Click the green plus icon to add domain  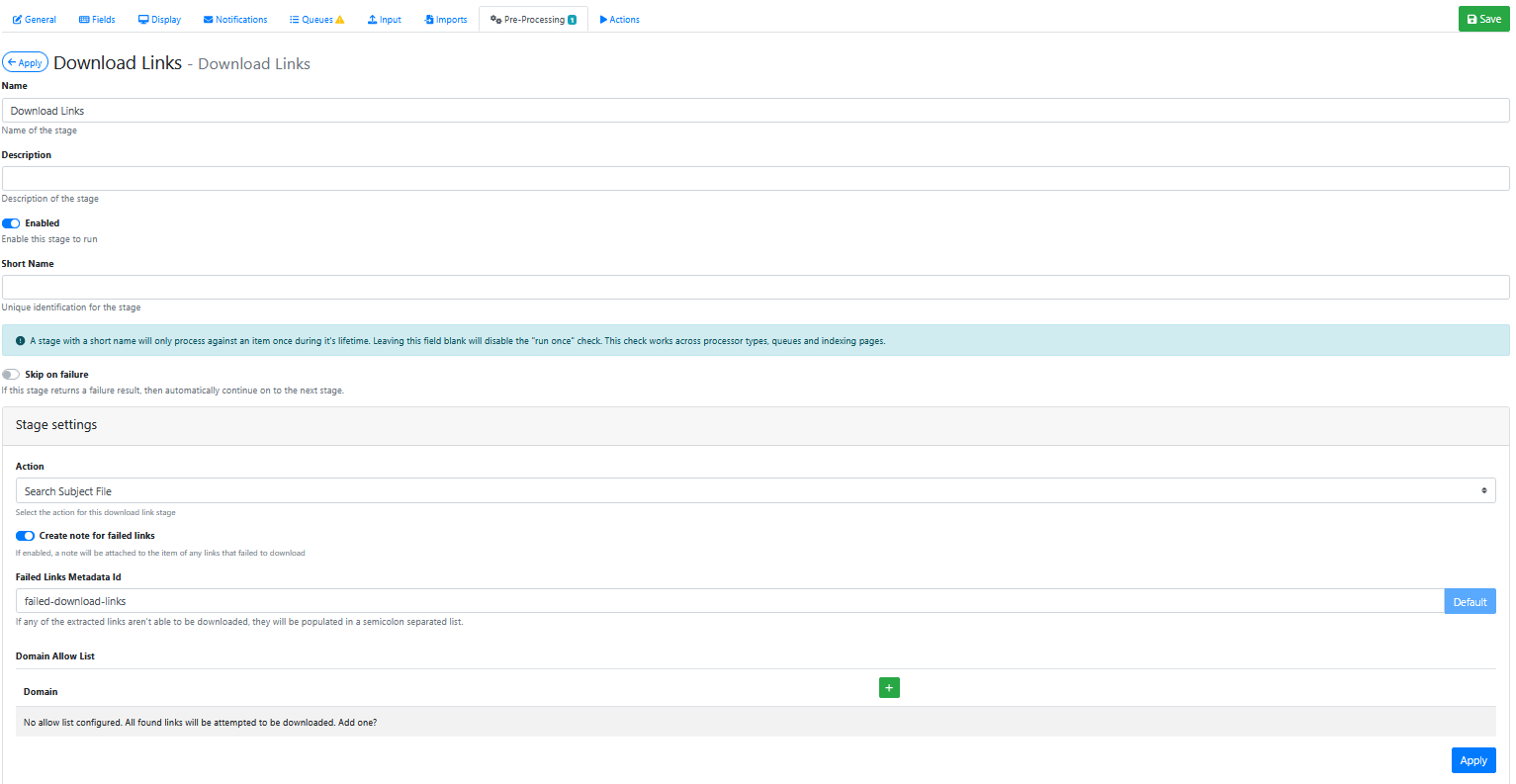(889, 688)
